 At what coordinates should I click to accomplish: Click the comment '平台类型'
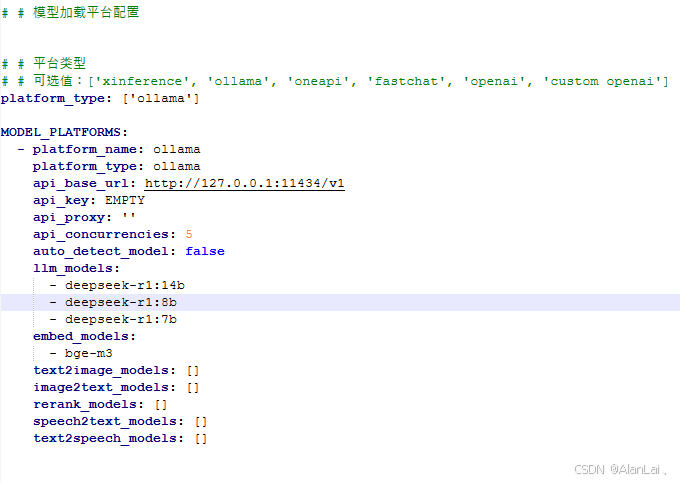59,63
